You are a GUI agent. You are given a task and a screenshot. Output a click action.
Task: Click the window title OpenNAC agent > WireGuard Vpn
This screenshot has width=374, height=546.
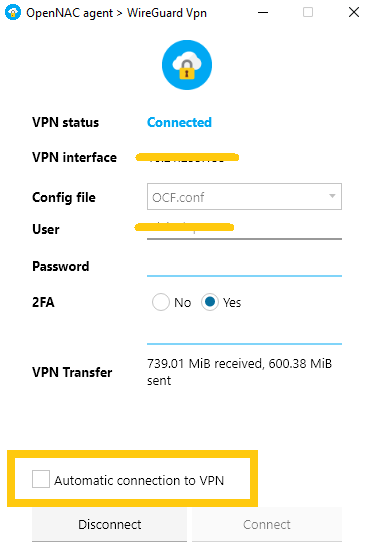tap(116, 13)
